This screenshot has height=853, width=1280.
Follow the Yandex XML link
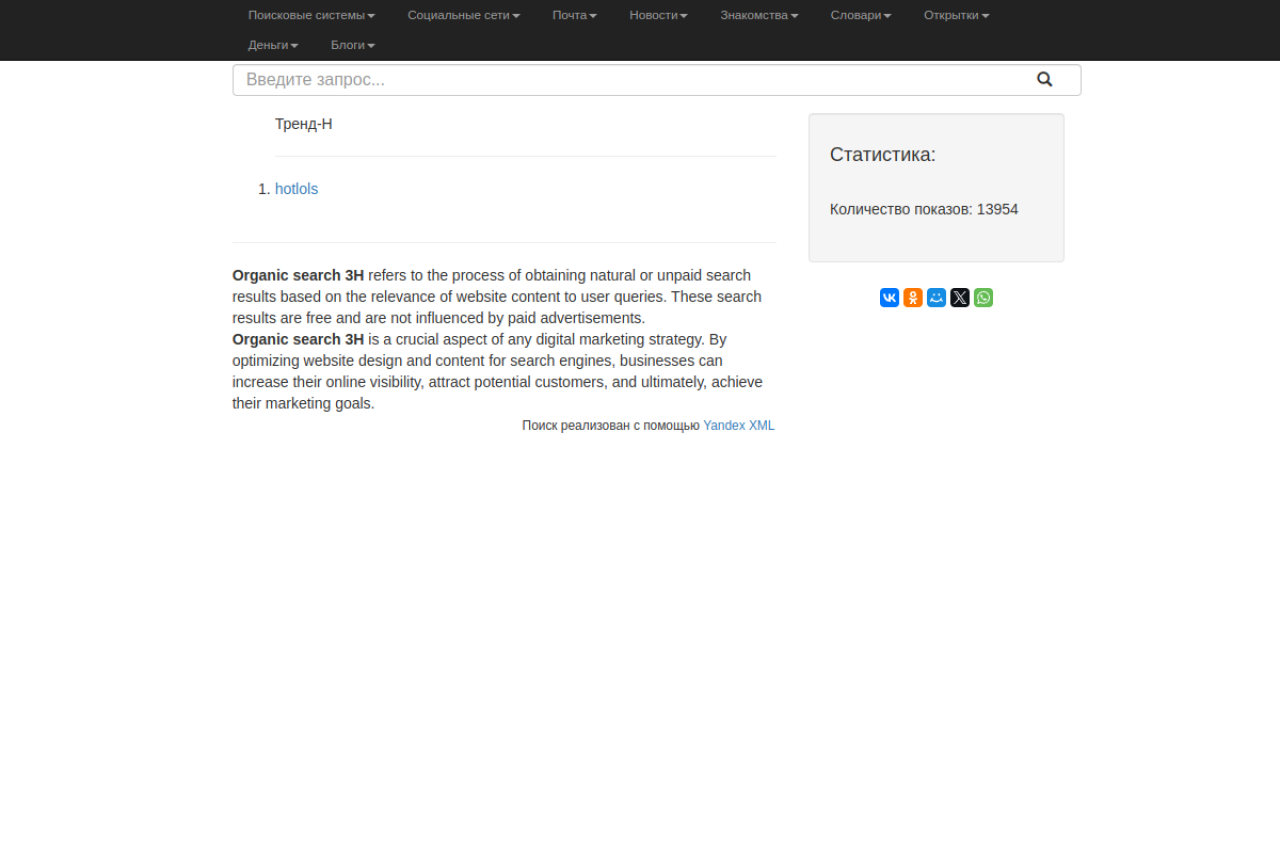(739, 426)
